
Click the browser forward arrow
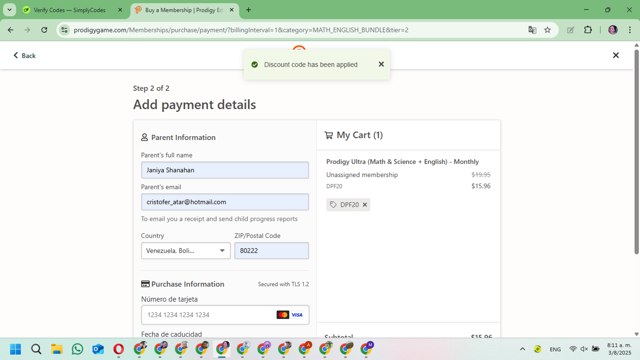coord(27,30)
